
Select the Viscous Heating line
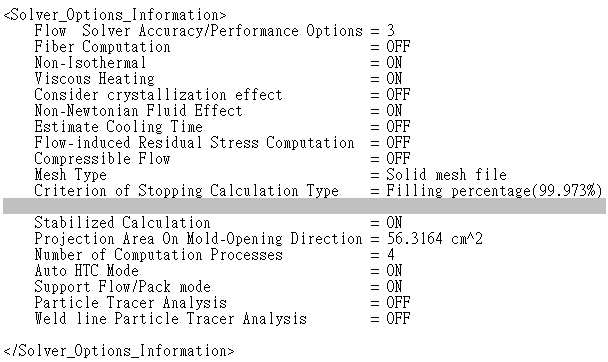coord(218,79)
